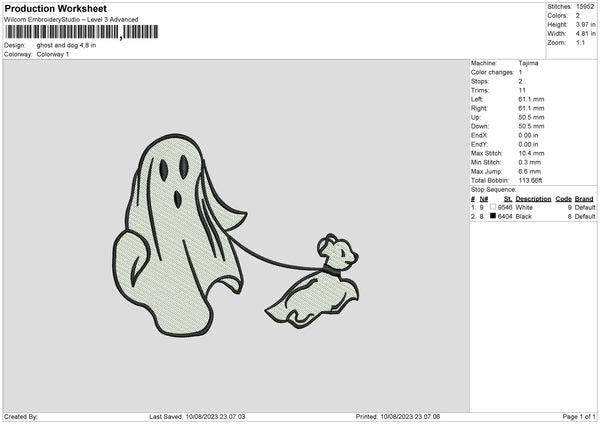600x424 pixels.
Task: Click "Default" brand in the White row
Action: [585, 207]
